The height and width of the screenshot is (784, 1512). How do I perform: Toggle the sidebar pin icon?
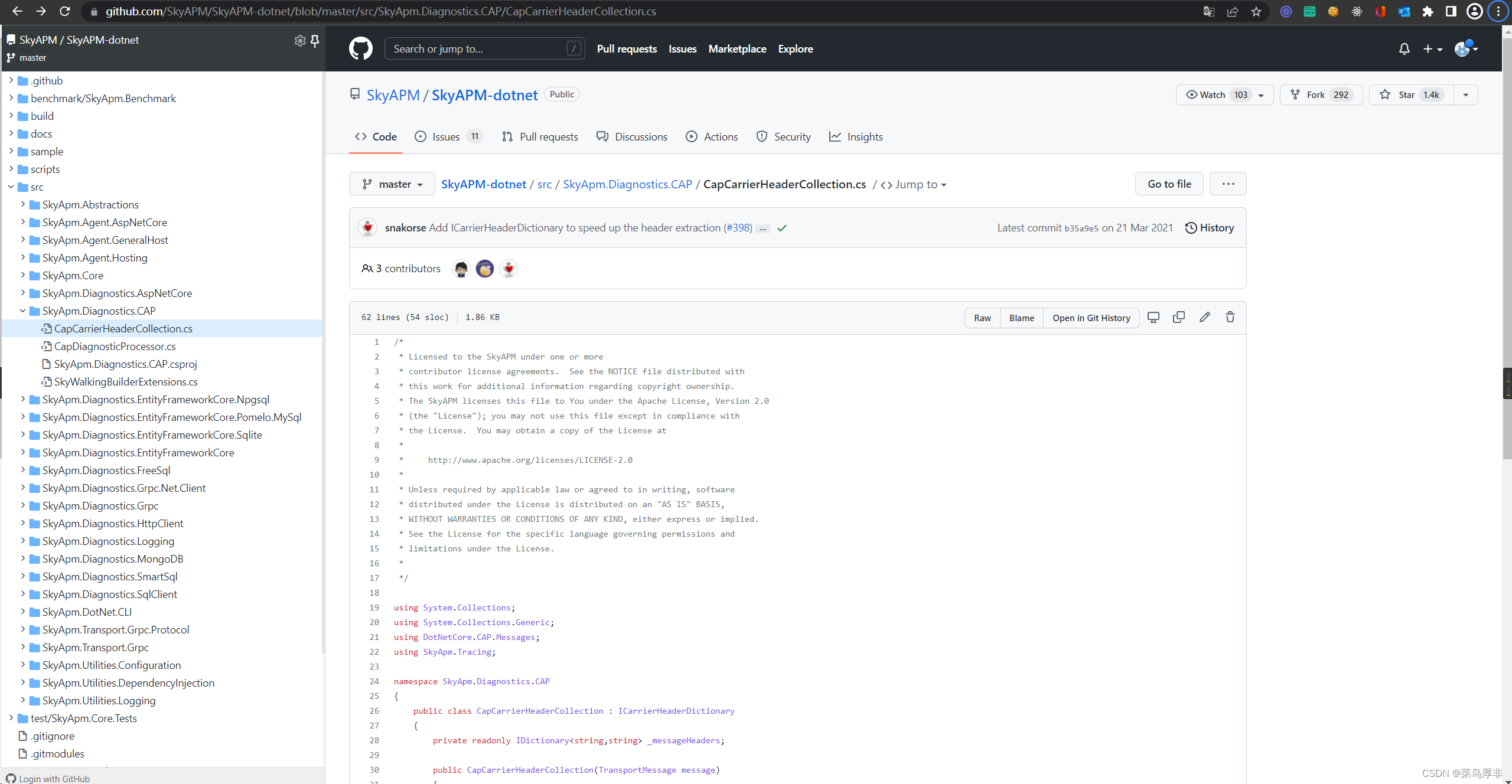pyautogui.click(x=315, y=40)
